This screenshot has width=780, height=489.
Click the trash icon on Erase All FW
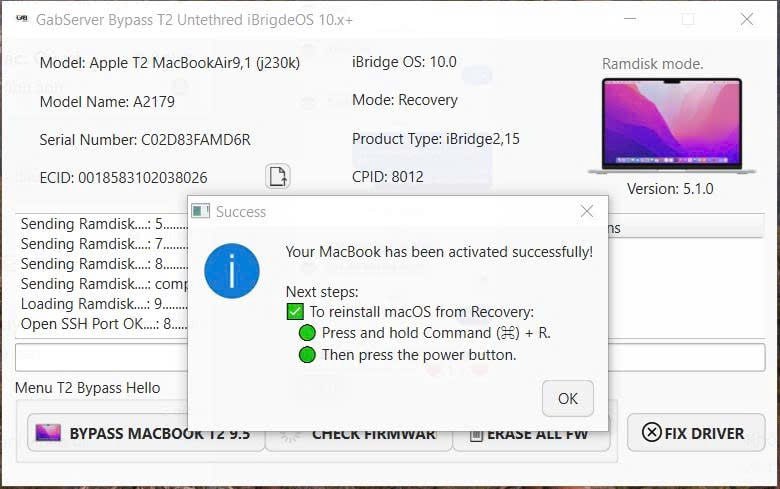pyautogui.click(x=476, y=435)
